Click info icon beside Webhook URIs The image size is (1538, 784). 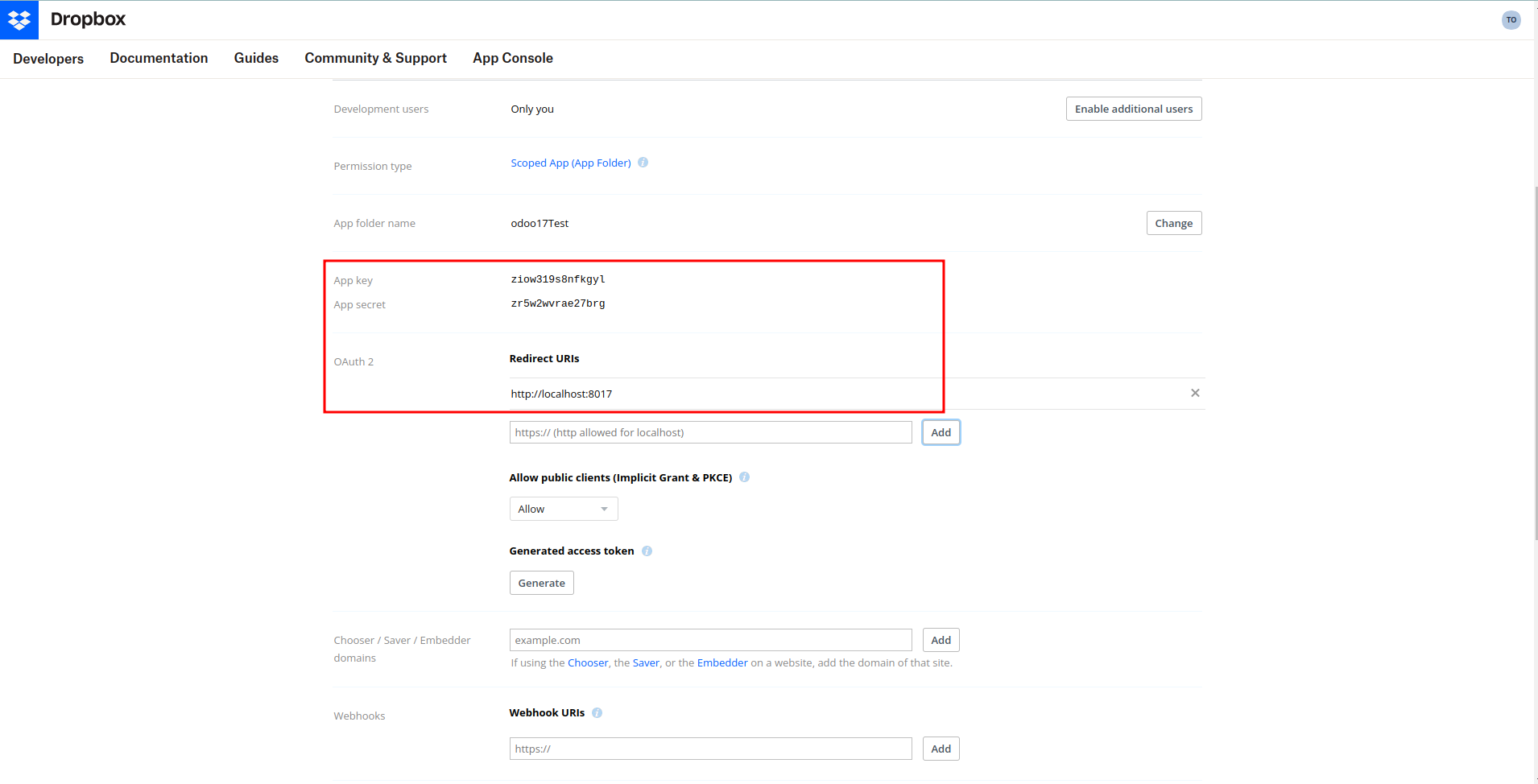tap(597, 713)
